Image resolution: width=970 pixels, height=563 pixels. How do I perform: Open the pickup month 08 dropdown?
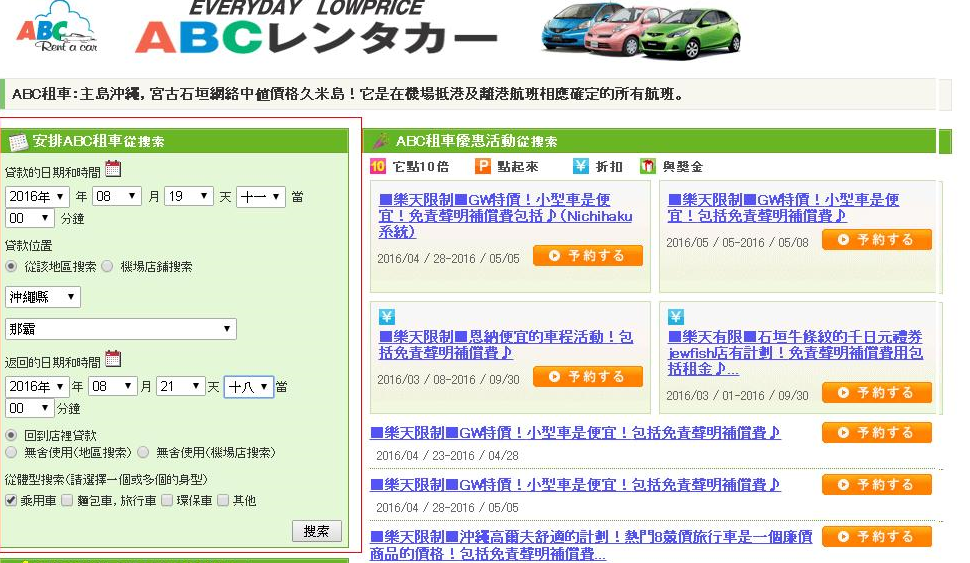click(x=116, y=197)
